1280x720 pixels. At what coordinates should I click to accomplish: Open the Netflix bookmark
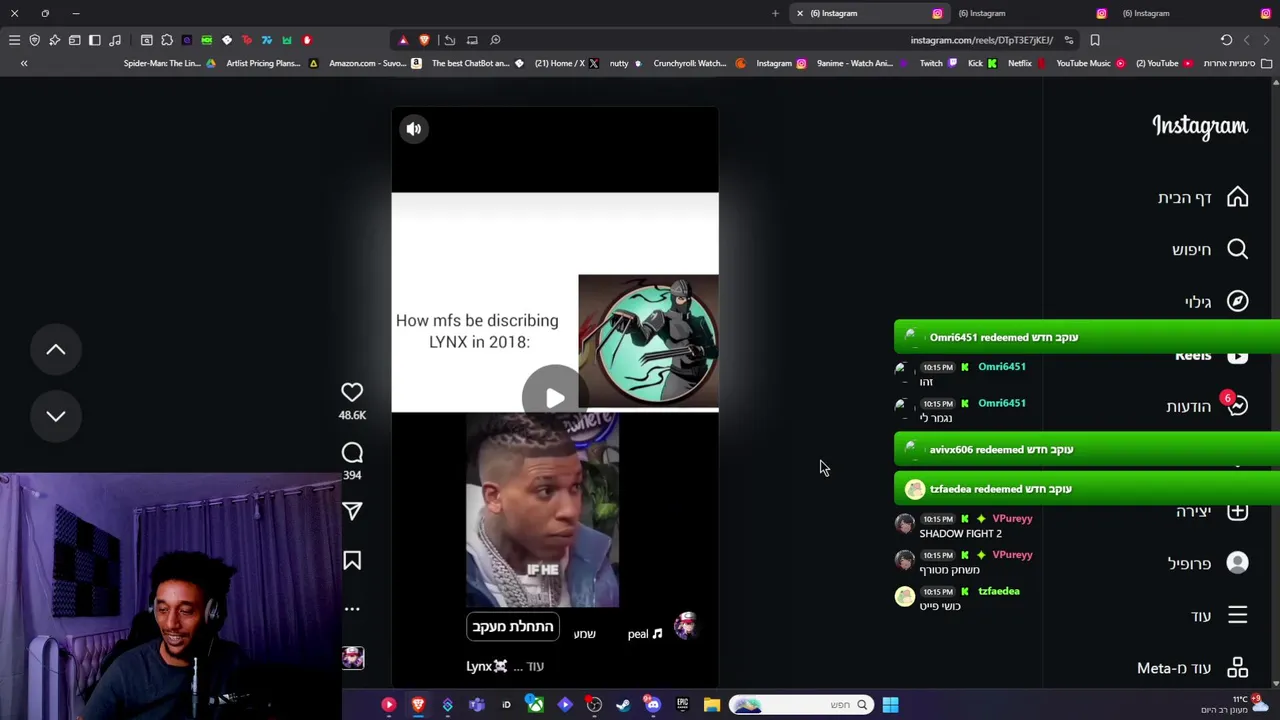[1027, 63]
